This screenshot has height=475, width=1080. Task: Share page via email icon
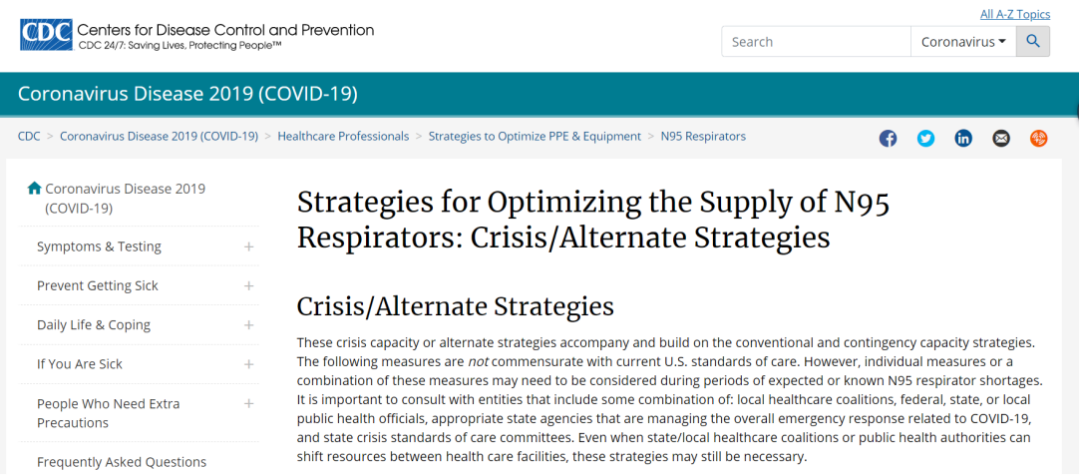click(x=1001, y=139)
